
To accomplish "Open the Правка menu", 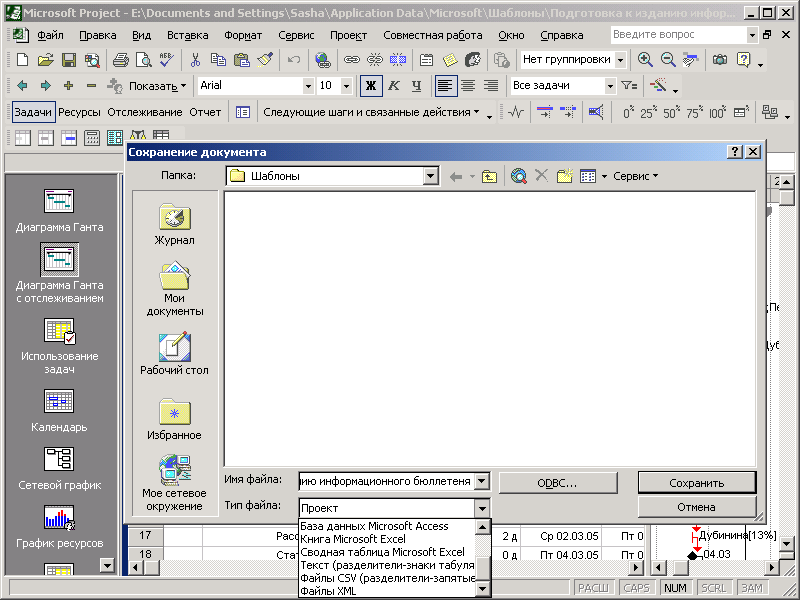I will 97,35.
